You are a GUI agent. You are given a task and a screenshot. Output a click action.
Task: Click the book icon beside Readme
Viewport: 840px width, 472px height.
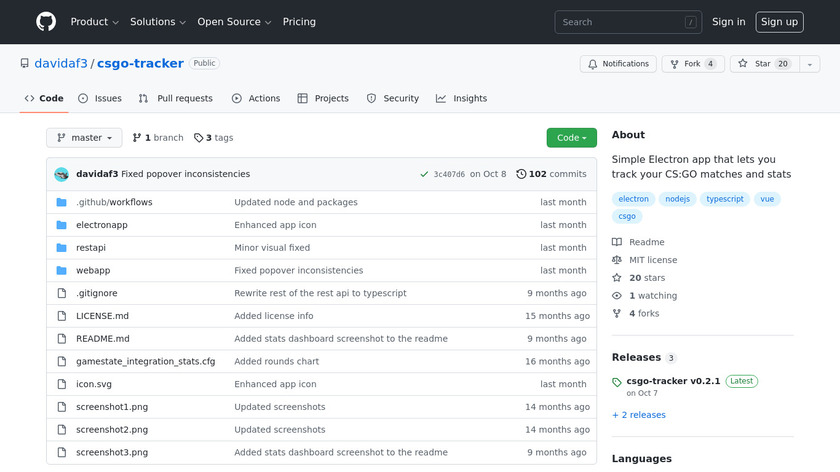pyautogui.click(x=617, y=242)
